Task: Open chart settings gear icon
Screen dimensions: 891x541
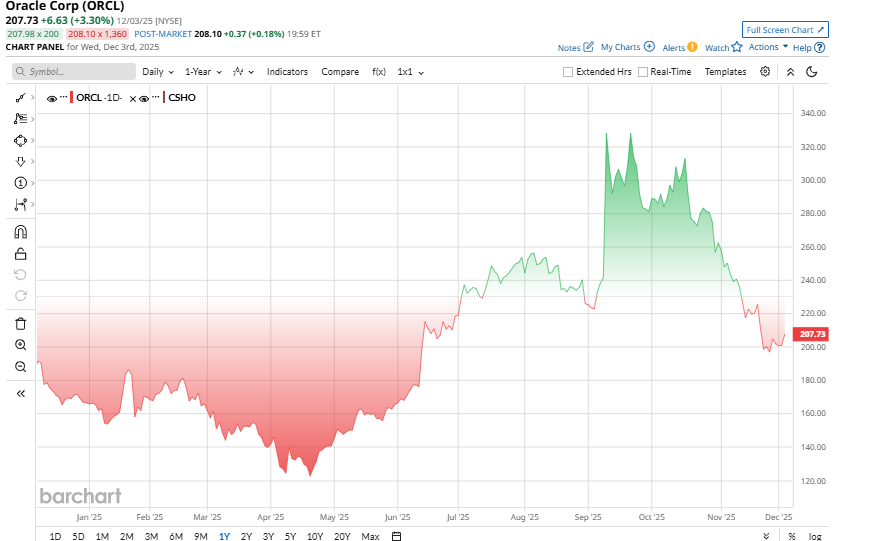Action: [x=765, y=72]
